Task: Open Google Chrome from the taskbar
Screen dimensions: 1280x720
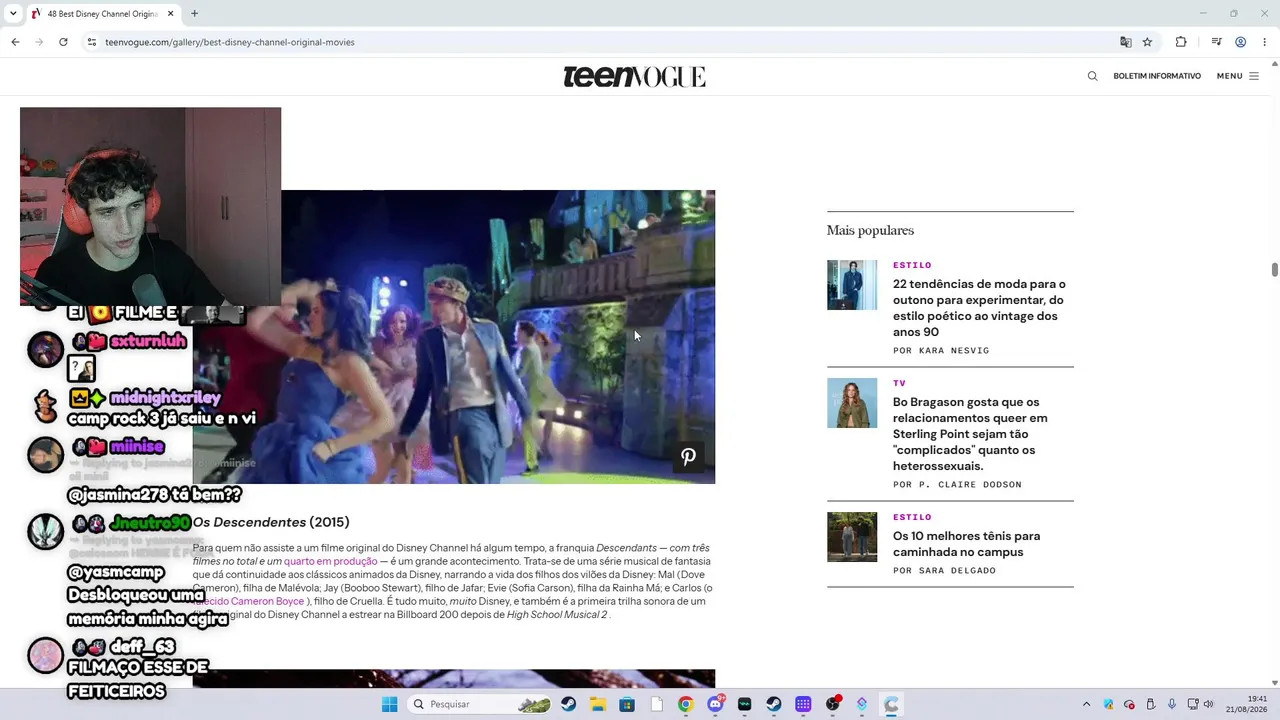Action: (x=685, y=704)
